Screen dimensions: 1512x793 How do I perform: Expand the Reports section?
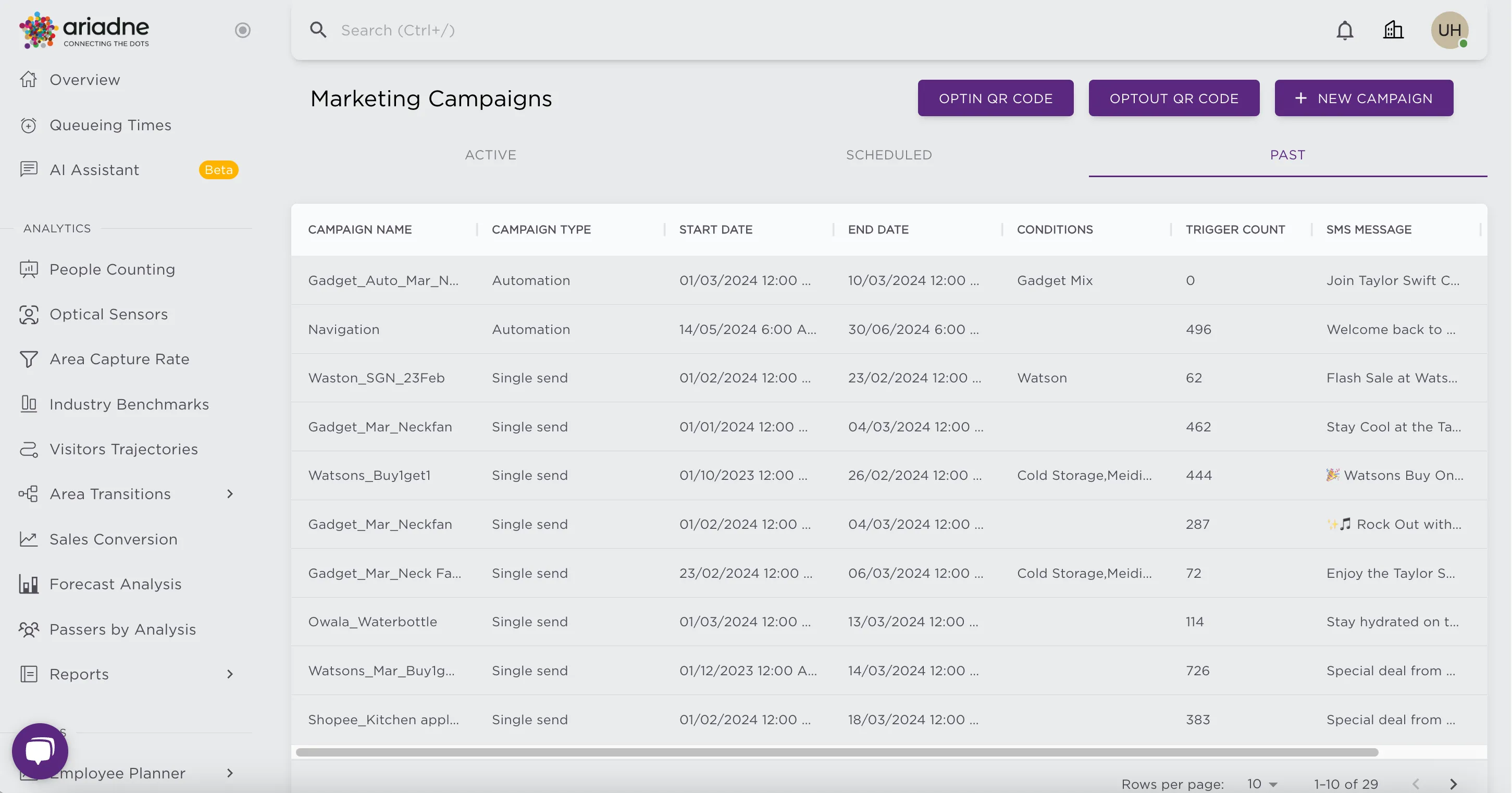[x=229, y=674]
